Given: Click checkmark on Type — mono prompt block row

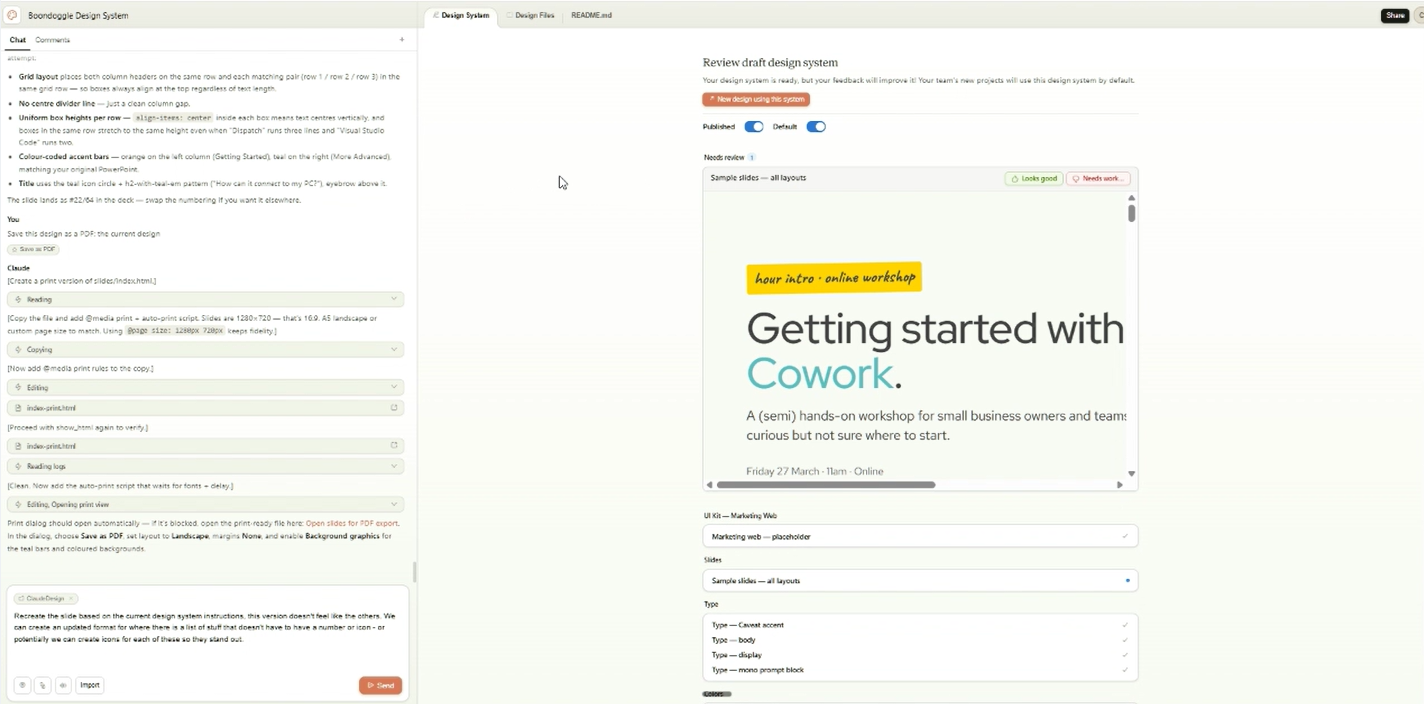Looking at the screenshot, I should [x=1125, y=670].
